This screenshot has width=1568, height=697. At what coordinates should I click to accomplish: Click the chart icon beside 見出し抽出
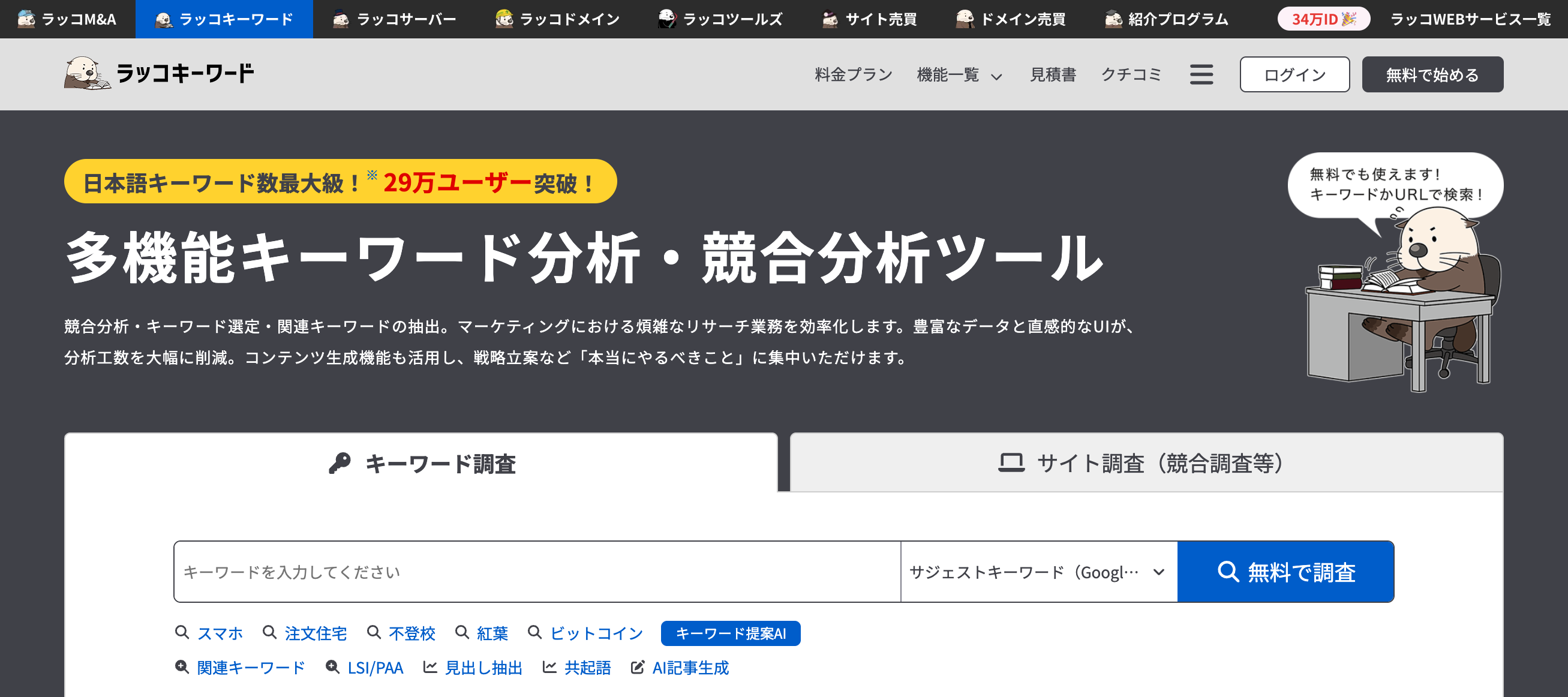[x=431, y=666]
